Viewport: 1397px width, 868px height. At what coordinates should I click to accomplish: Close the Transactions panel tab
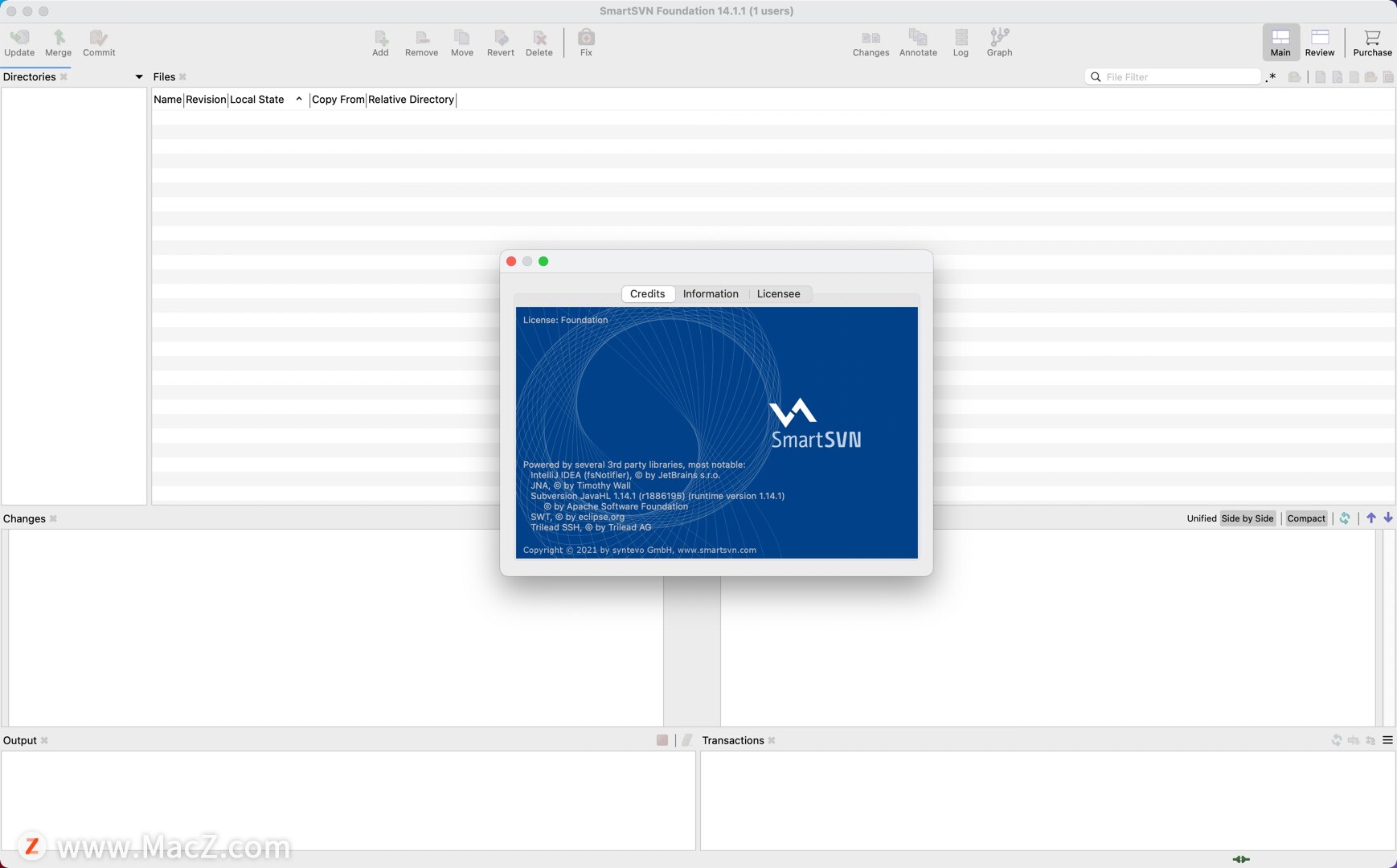(772, 741)
